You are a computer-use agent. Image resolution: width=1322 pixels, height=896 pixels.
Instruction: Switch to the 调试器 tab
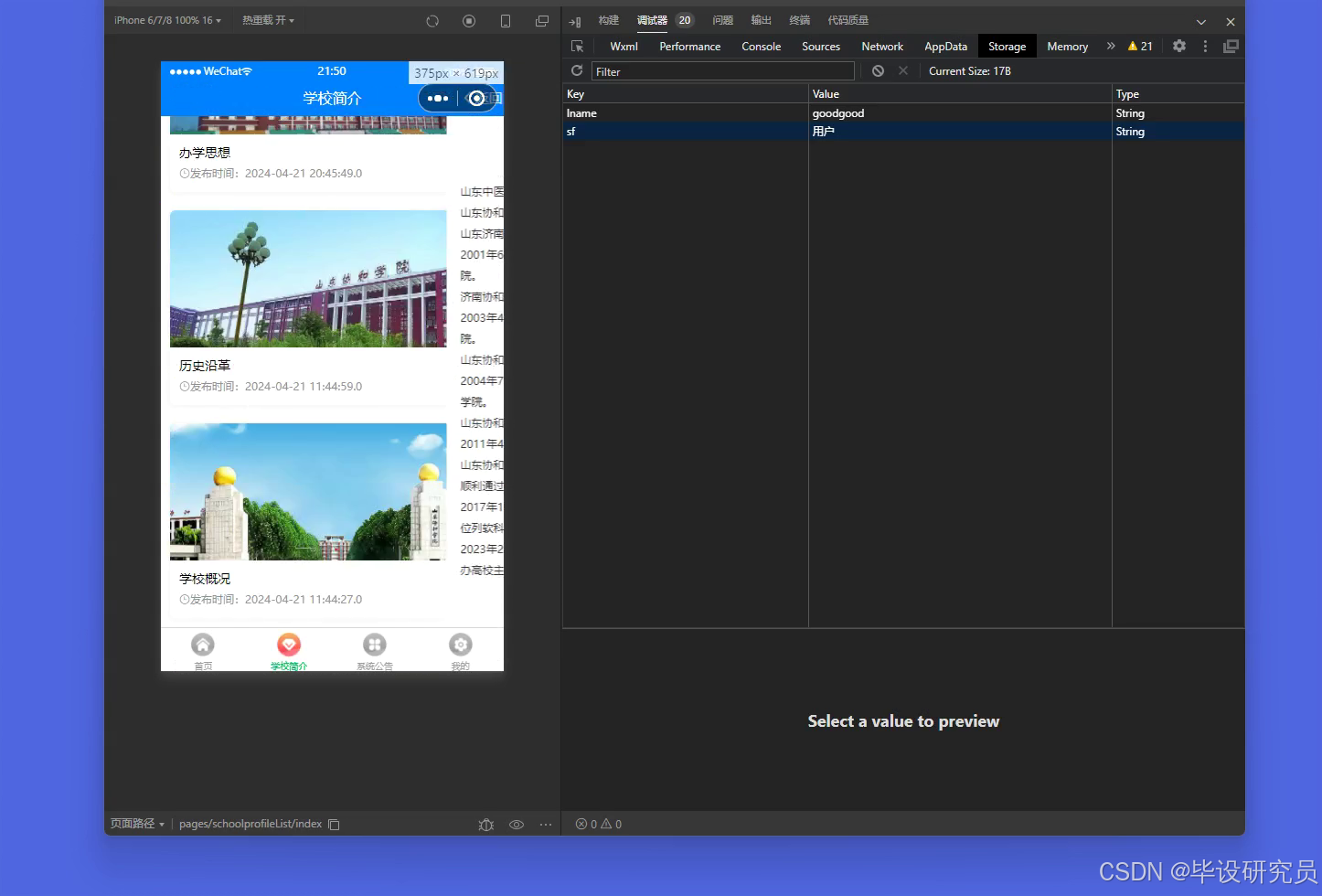(x=652, y=20)
